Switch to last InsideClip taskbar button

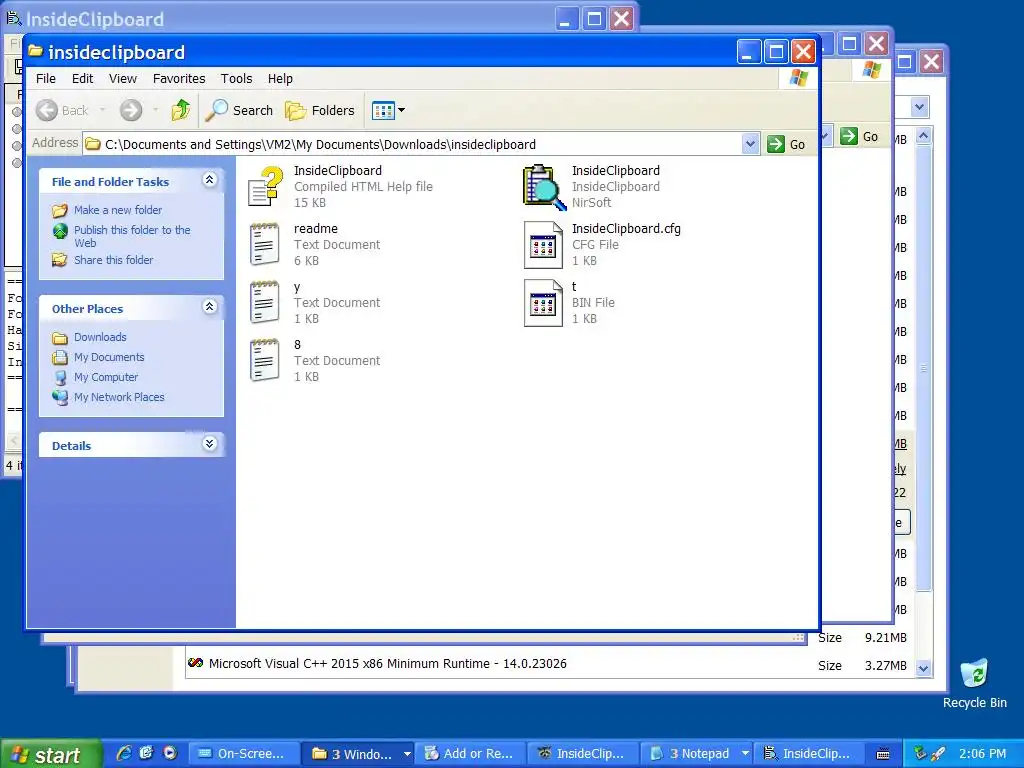[x=810, y=754]
